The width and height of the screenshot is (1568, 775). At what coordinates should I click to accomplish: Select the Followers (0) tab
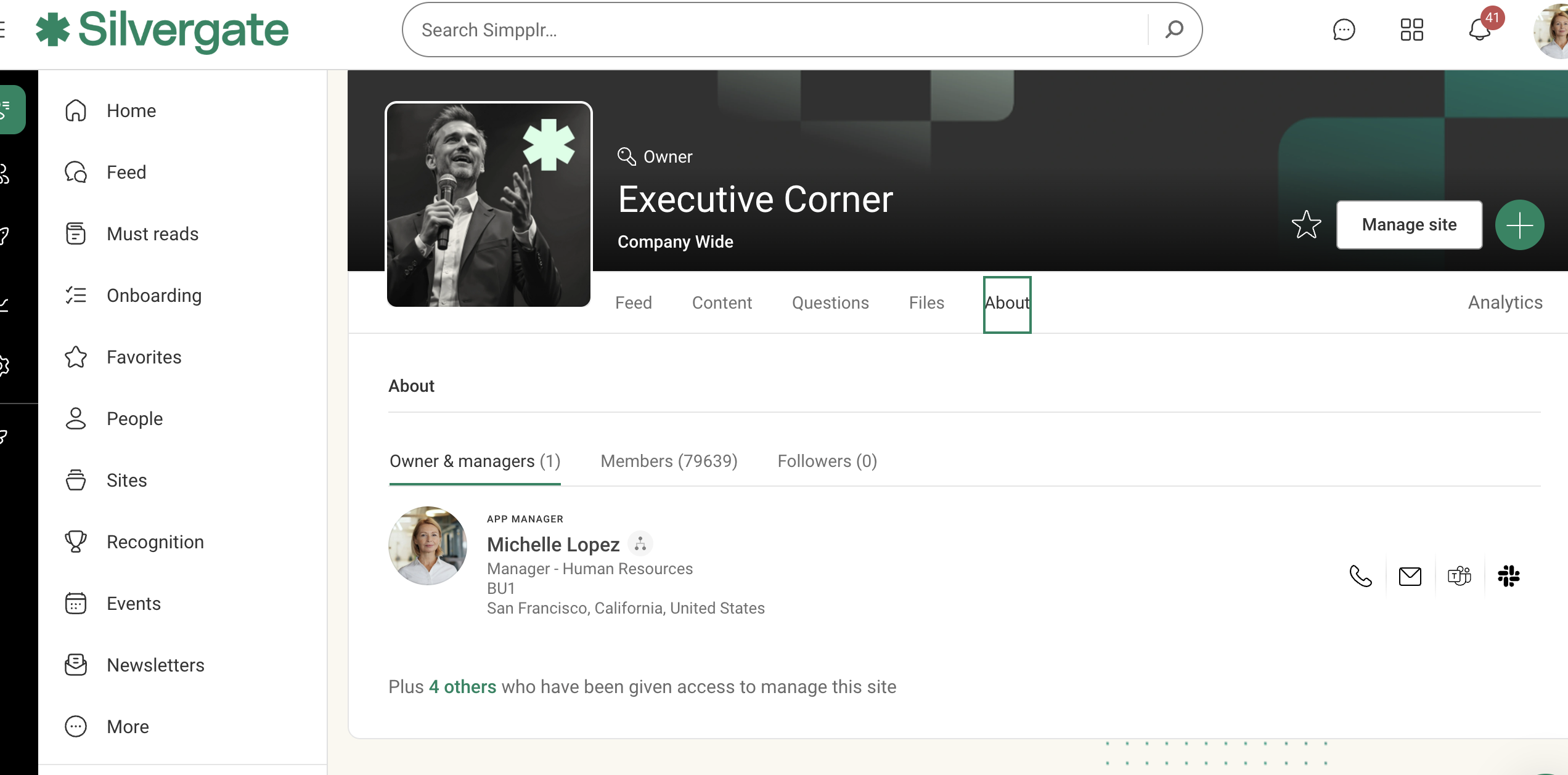tap(827, 461)
